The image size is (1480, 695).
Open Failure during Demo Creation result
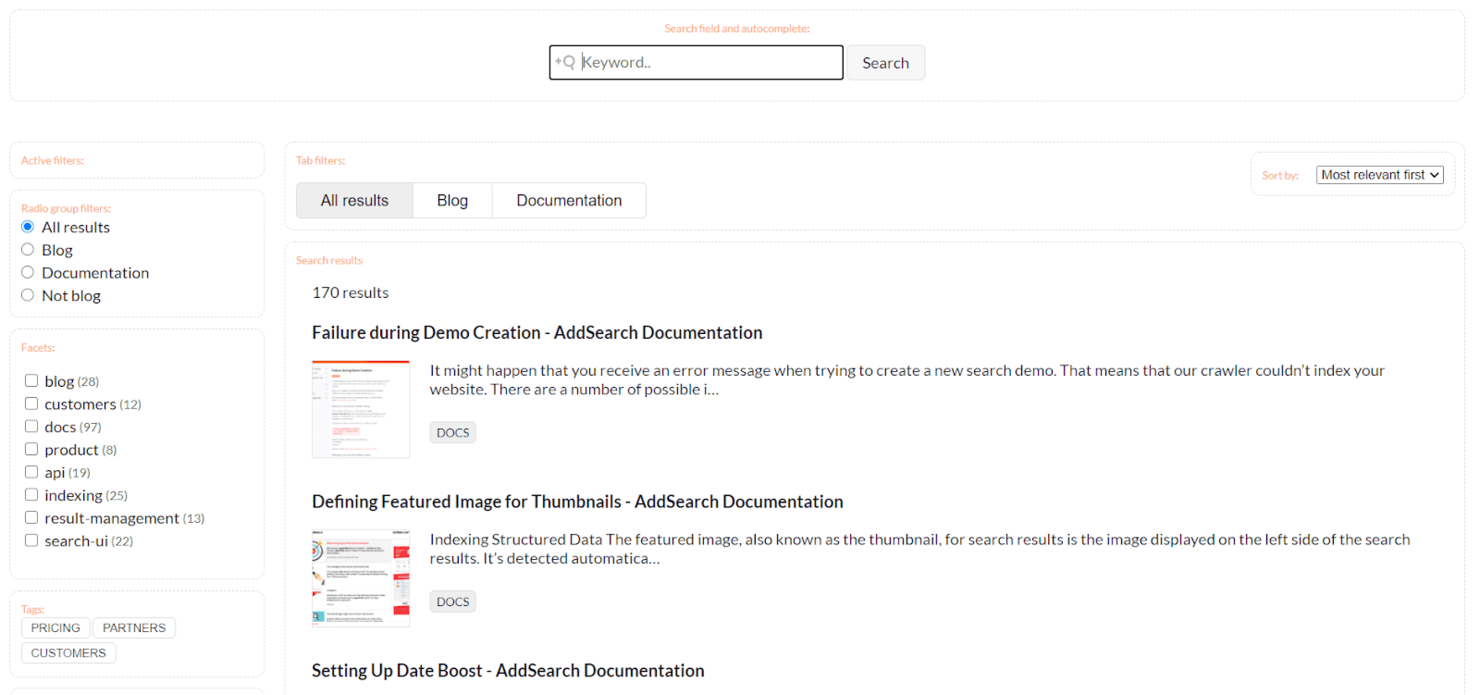tap(537, 333)
